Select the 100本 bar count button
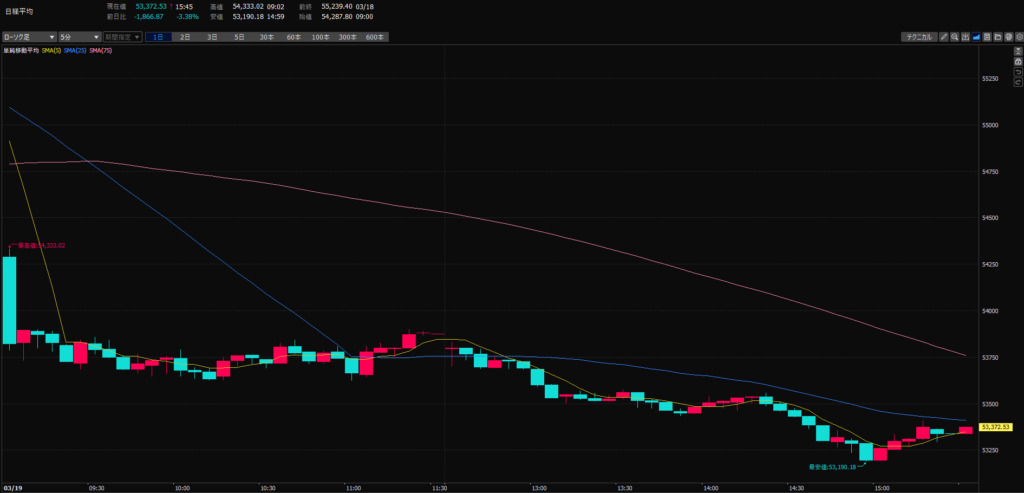 click(x=320, y=37)
